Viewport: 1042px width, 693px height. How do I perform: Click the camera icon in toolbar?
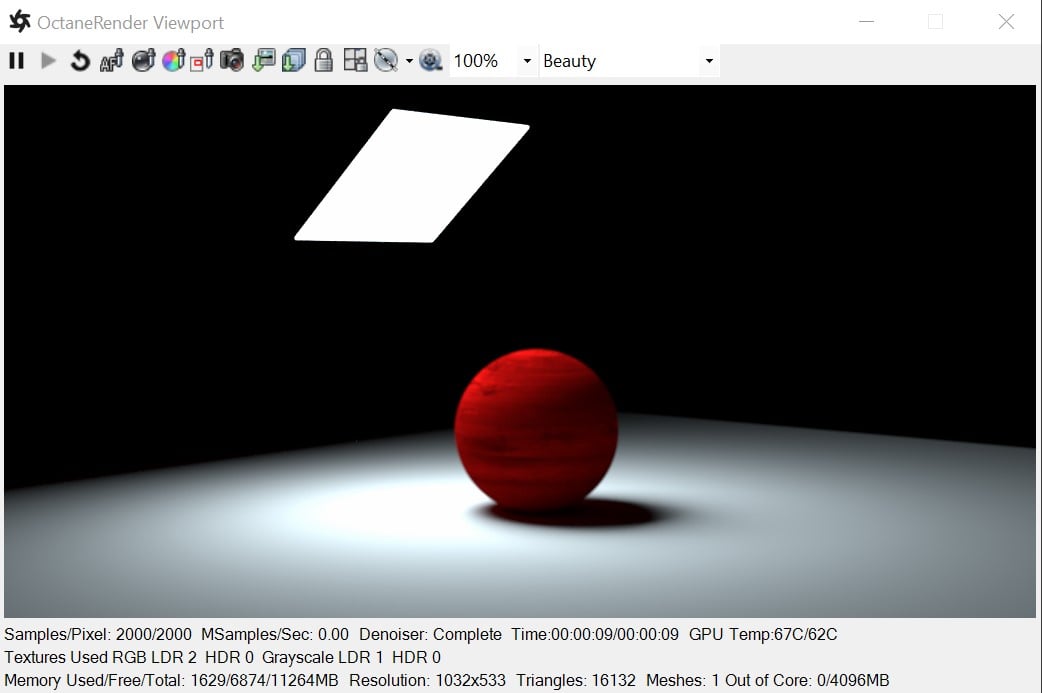click(232, 60)
